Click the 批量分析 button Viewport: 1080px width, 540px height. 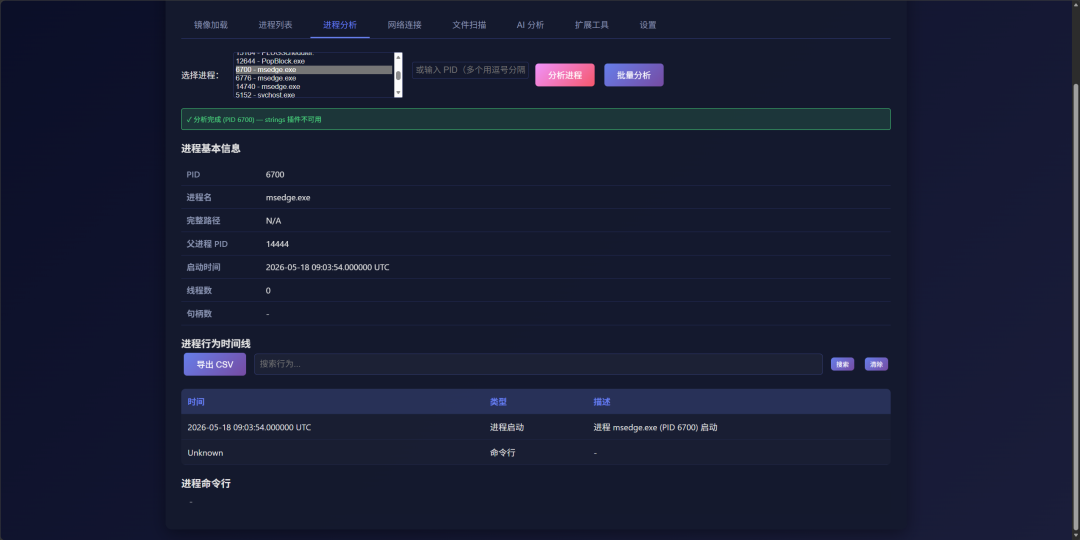click(634, 75)
